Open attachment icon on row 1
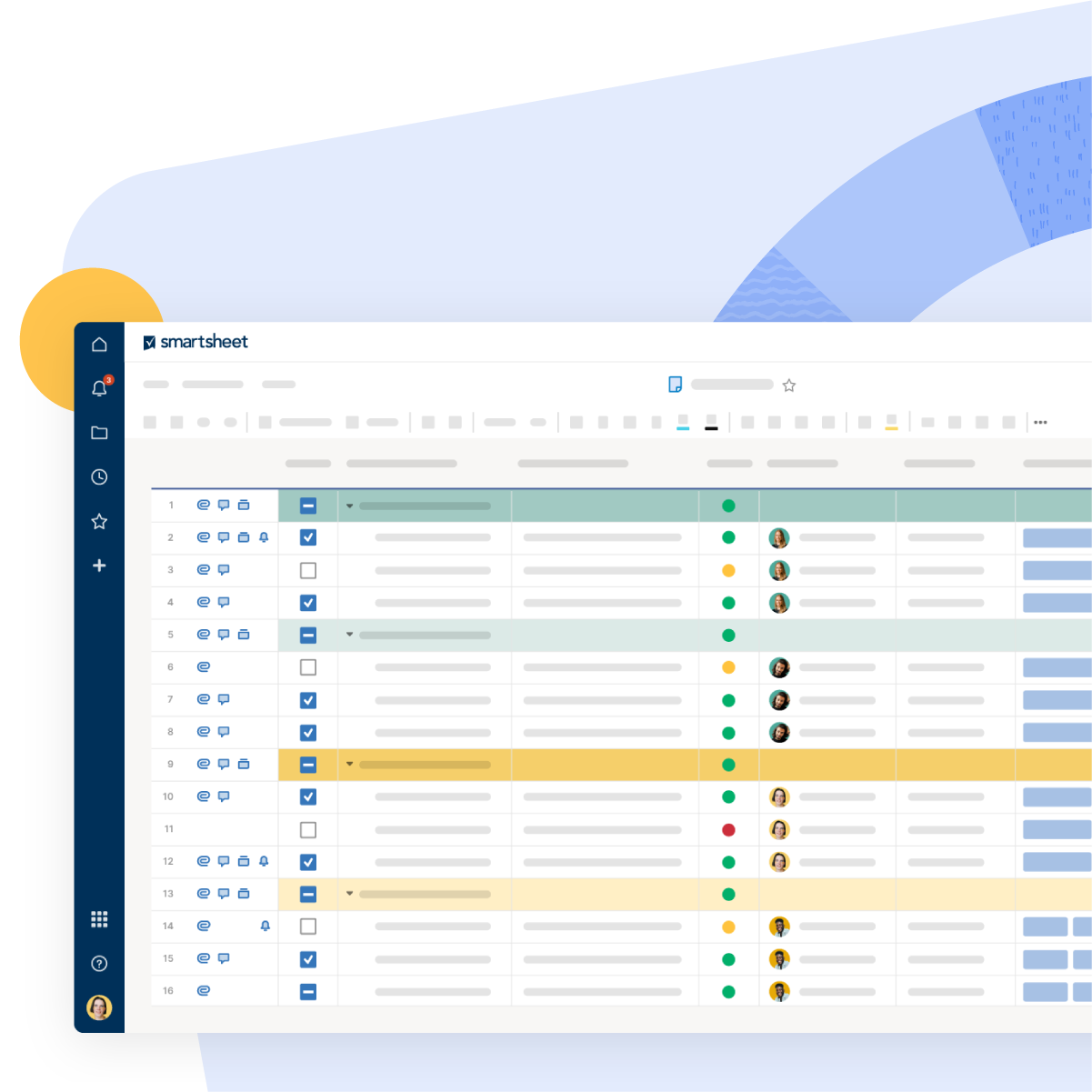Screen dimensions: 1092x1092 click(x=204, y=505)
